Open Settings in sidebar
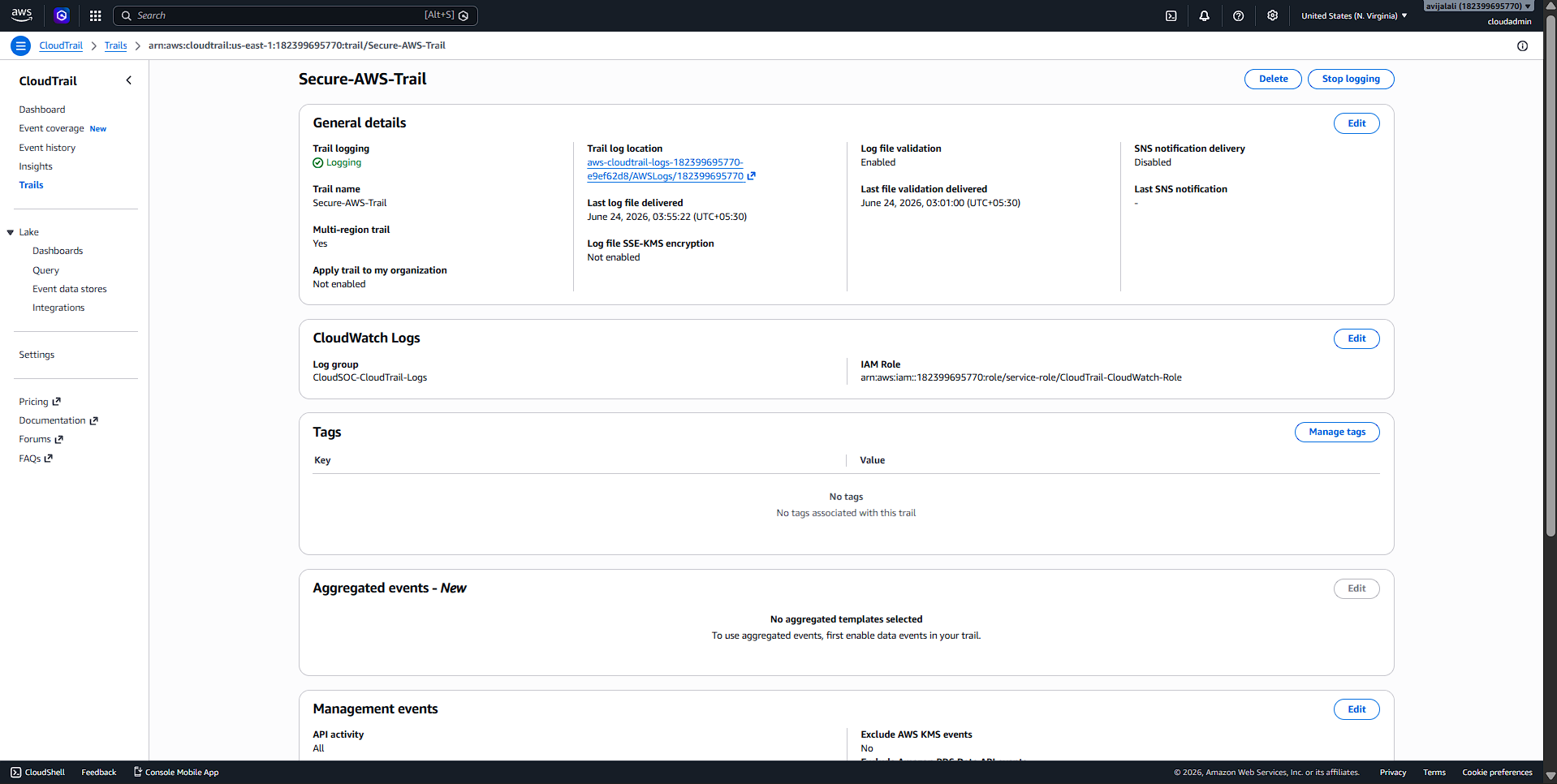This screenshot has width=1557, height=784. click(37, 355)
